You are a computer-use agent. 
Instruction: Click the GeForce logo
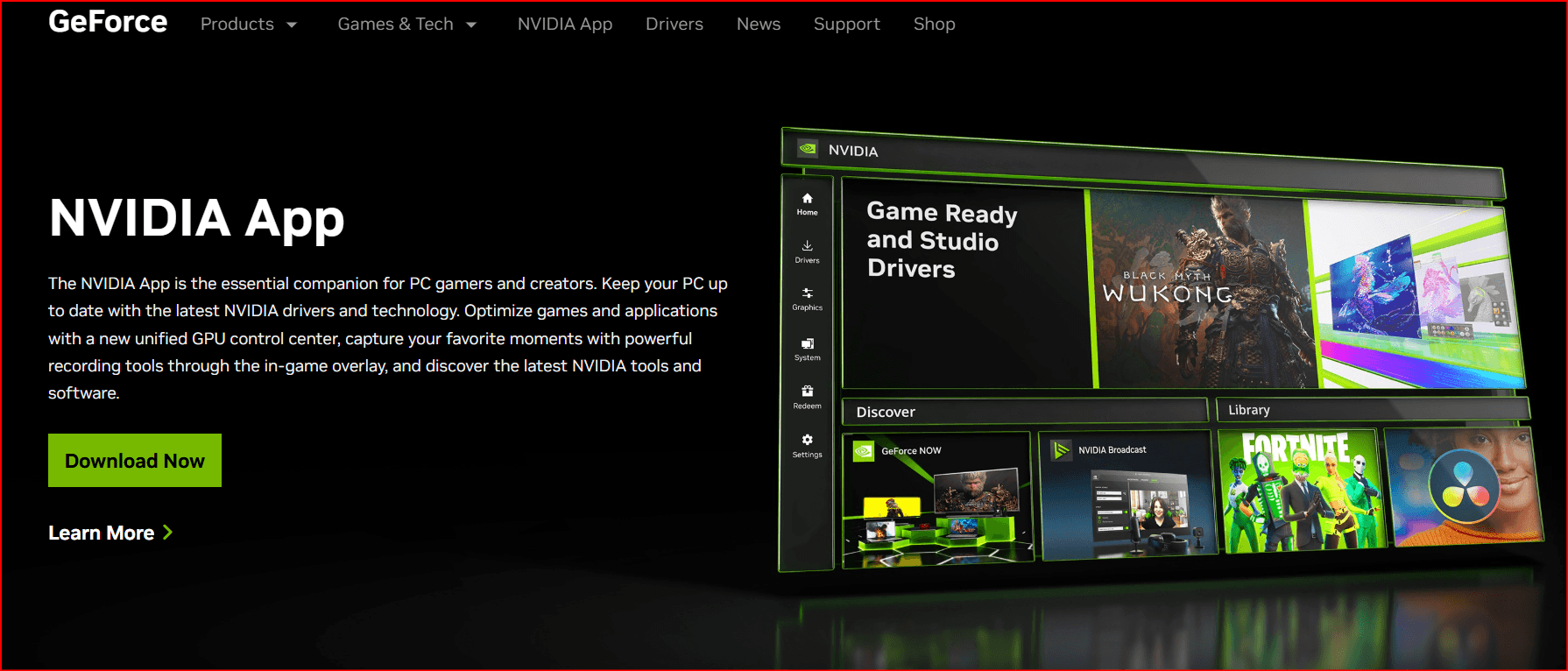108,22
